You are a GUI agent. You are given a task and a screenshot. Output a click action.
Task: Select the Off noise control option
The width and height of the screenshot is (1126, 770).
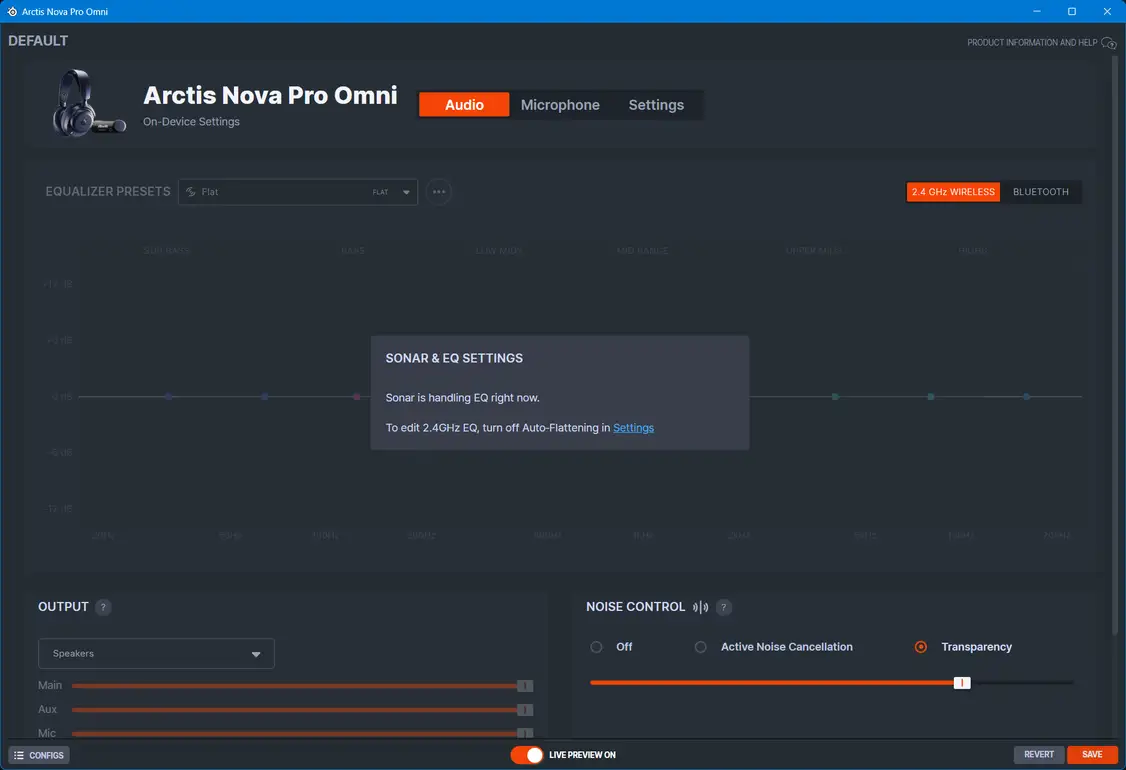point(596,646)
